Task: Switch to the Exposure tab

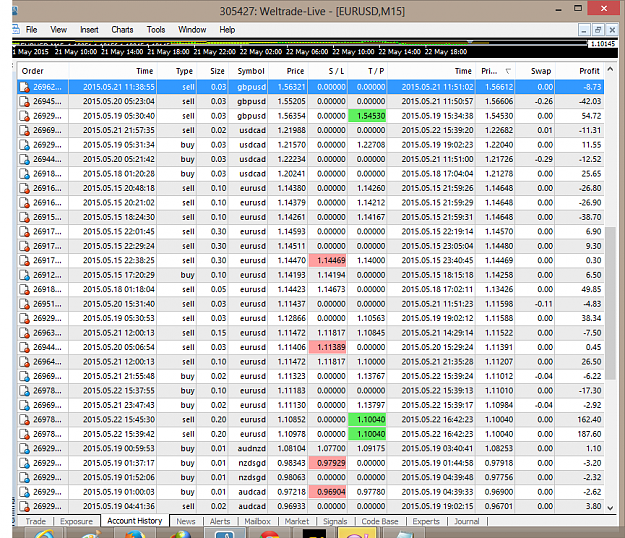Action: (x=76, y=521)
